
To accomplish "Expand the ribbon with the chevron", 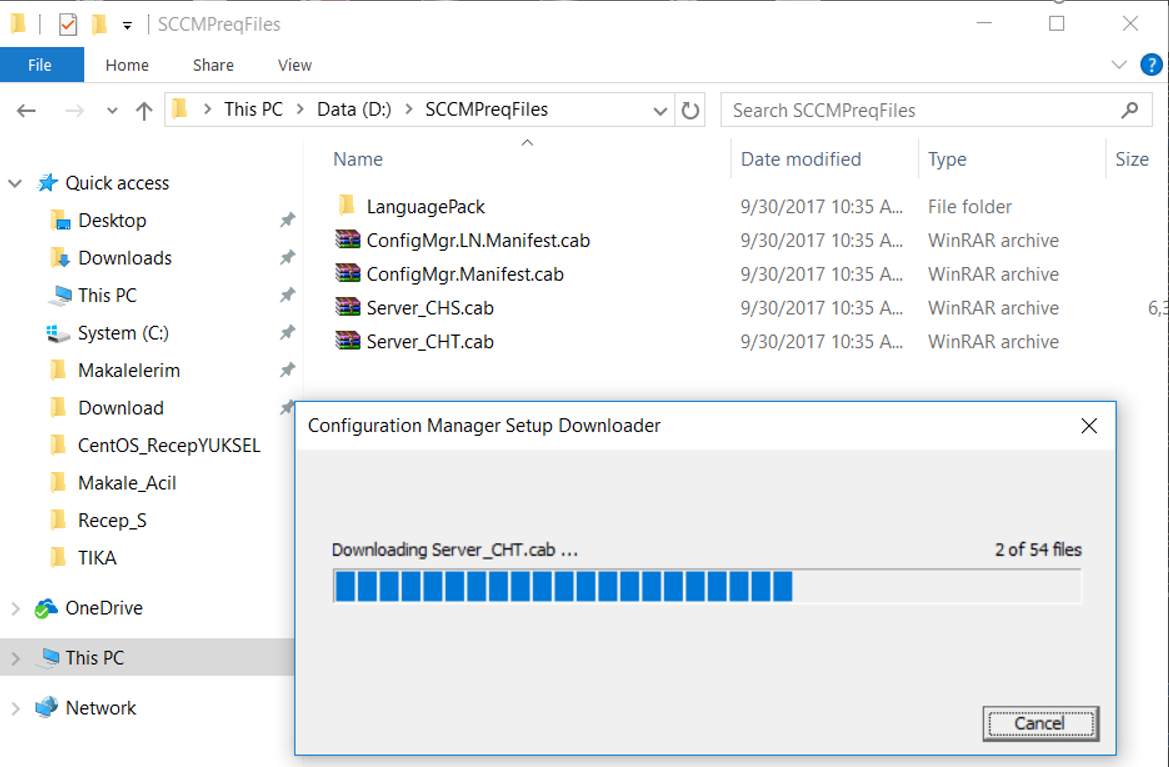I will [1118, 65].
